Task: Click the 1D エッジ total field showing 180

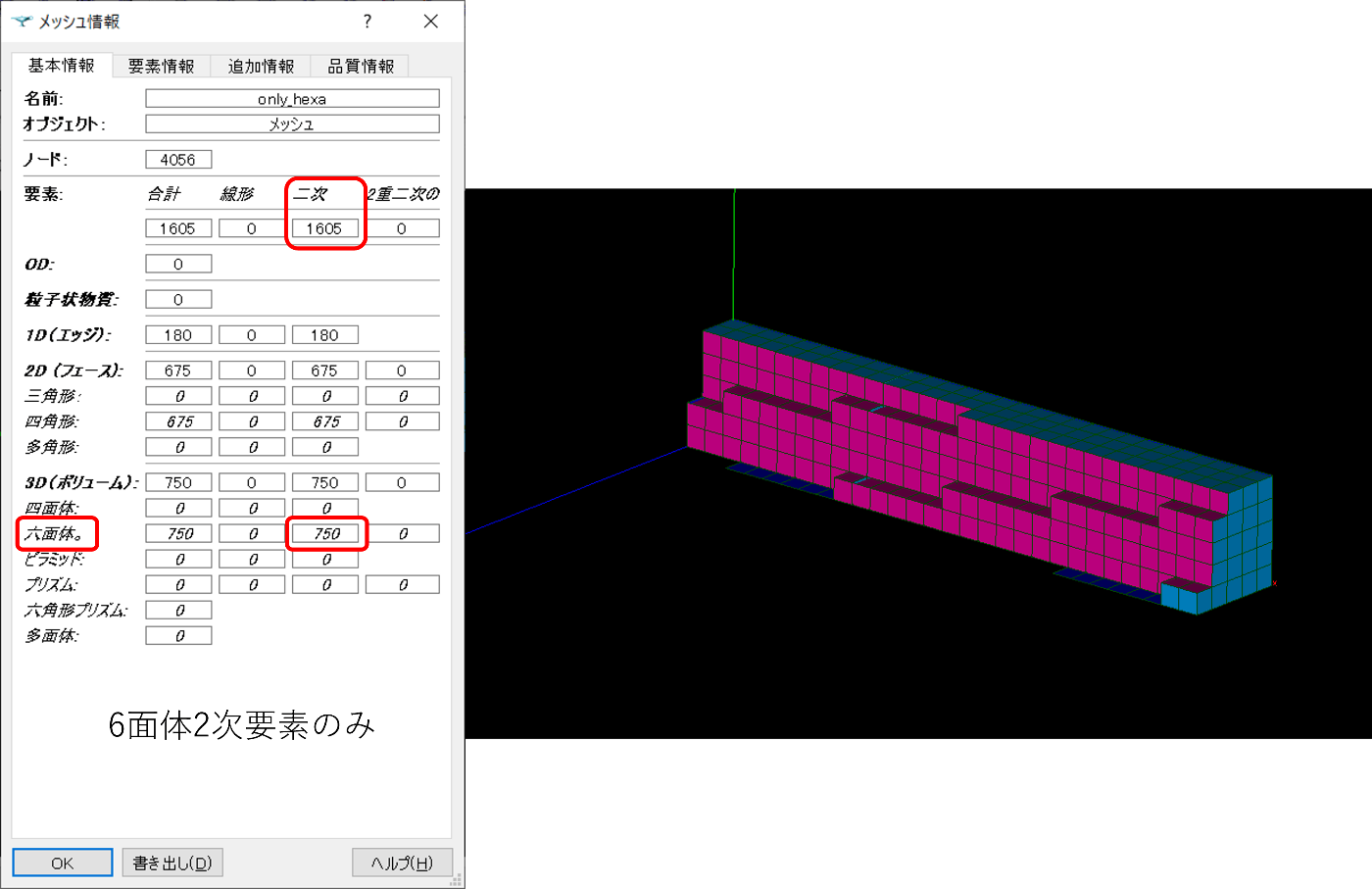Action: click(x=178, y=334)
